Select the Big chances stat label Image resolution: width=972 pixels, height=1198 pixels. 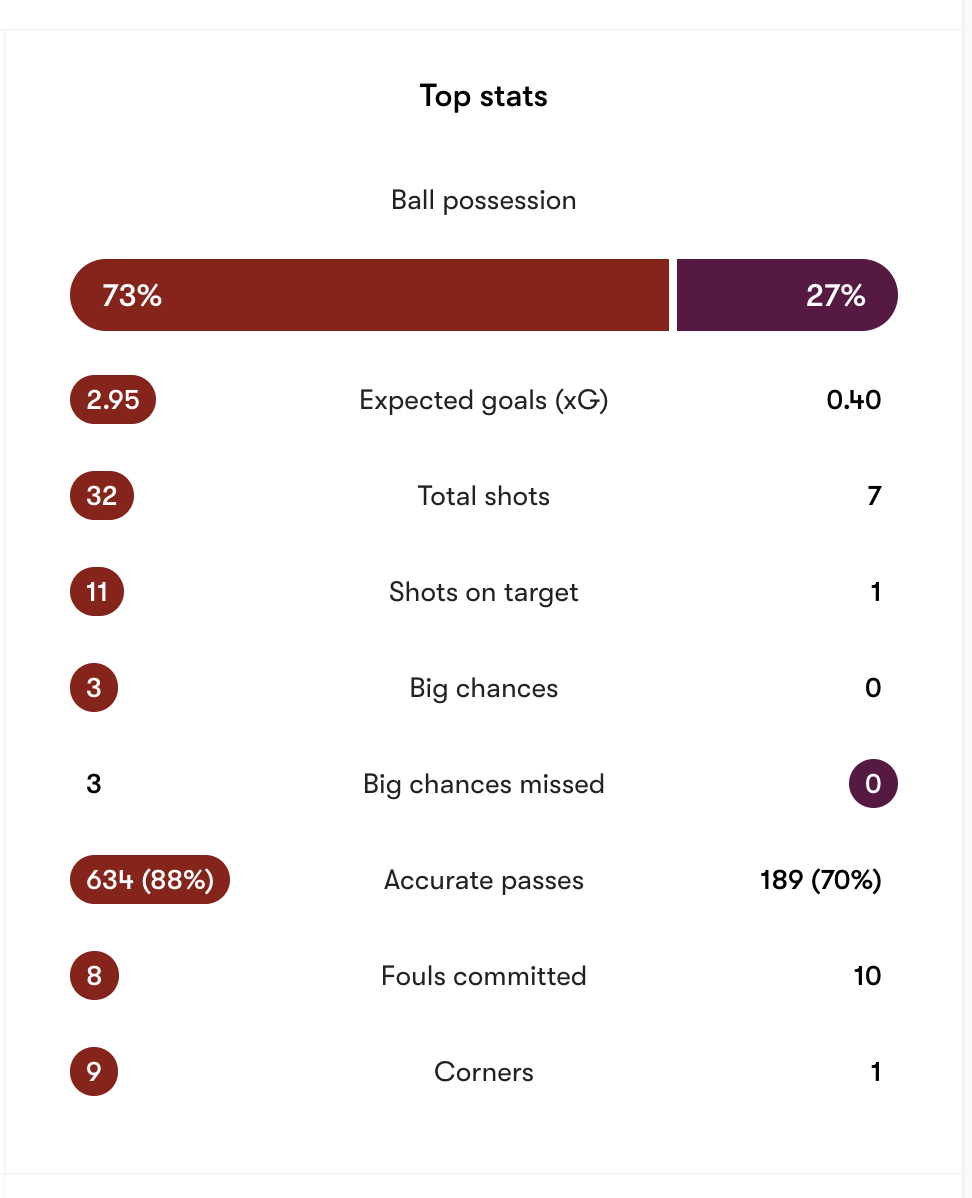(x=484, y=689)
